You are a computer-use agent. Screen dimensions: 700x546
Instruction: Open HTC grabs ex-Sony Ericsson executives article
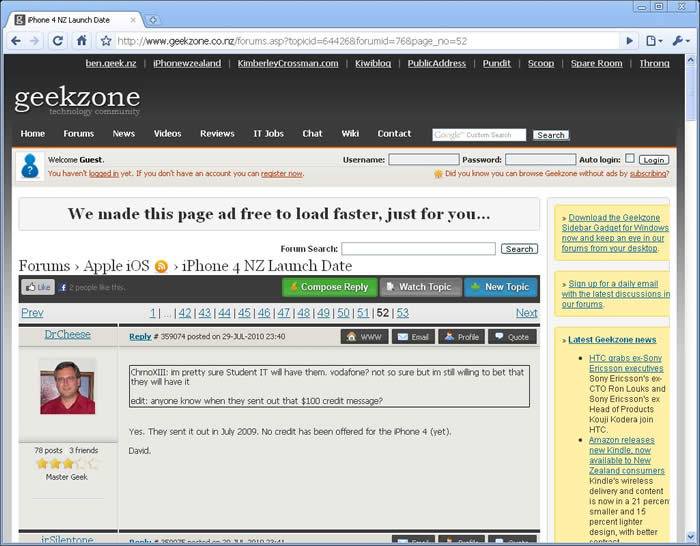(x=626, y=363)
